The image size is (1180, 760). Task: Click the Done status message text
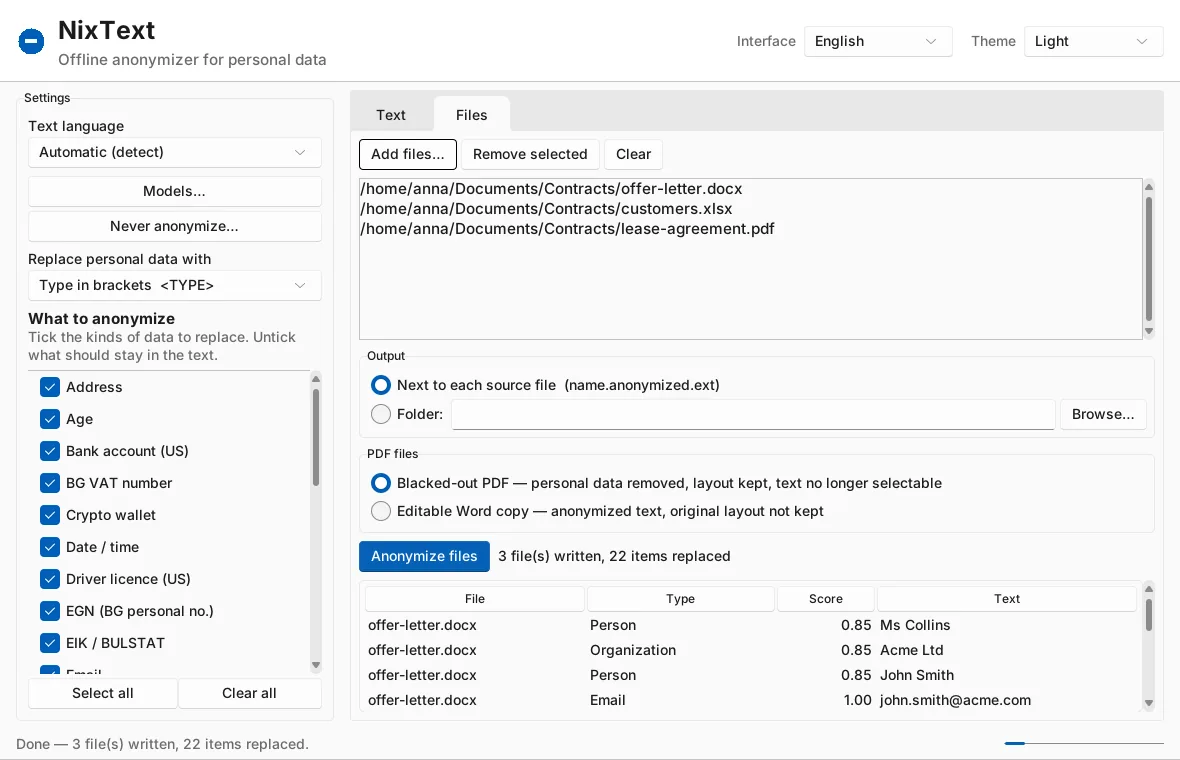[163, 744]
